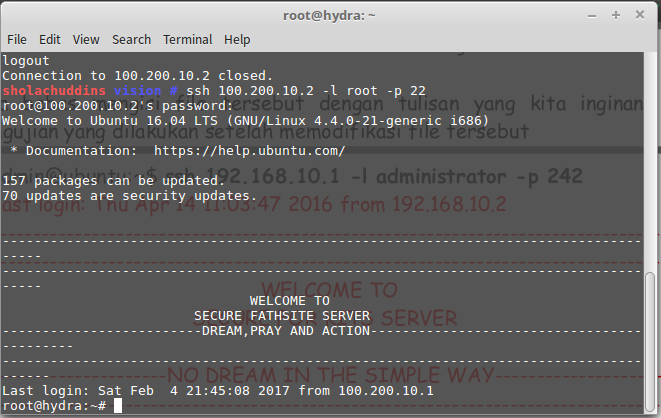661x418 pixels.
Task: Minimize the root@hydra terminal window
Action: pyautogui.click(x=592, y=16)
